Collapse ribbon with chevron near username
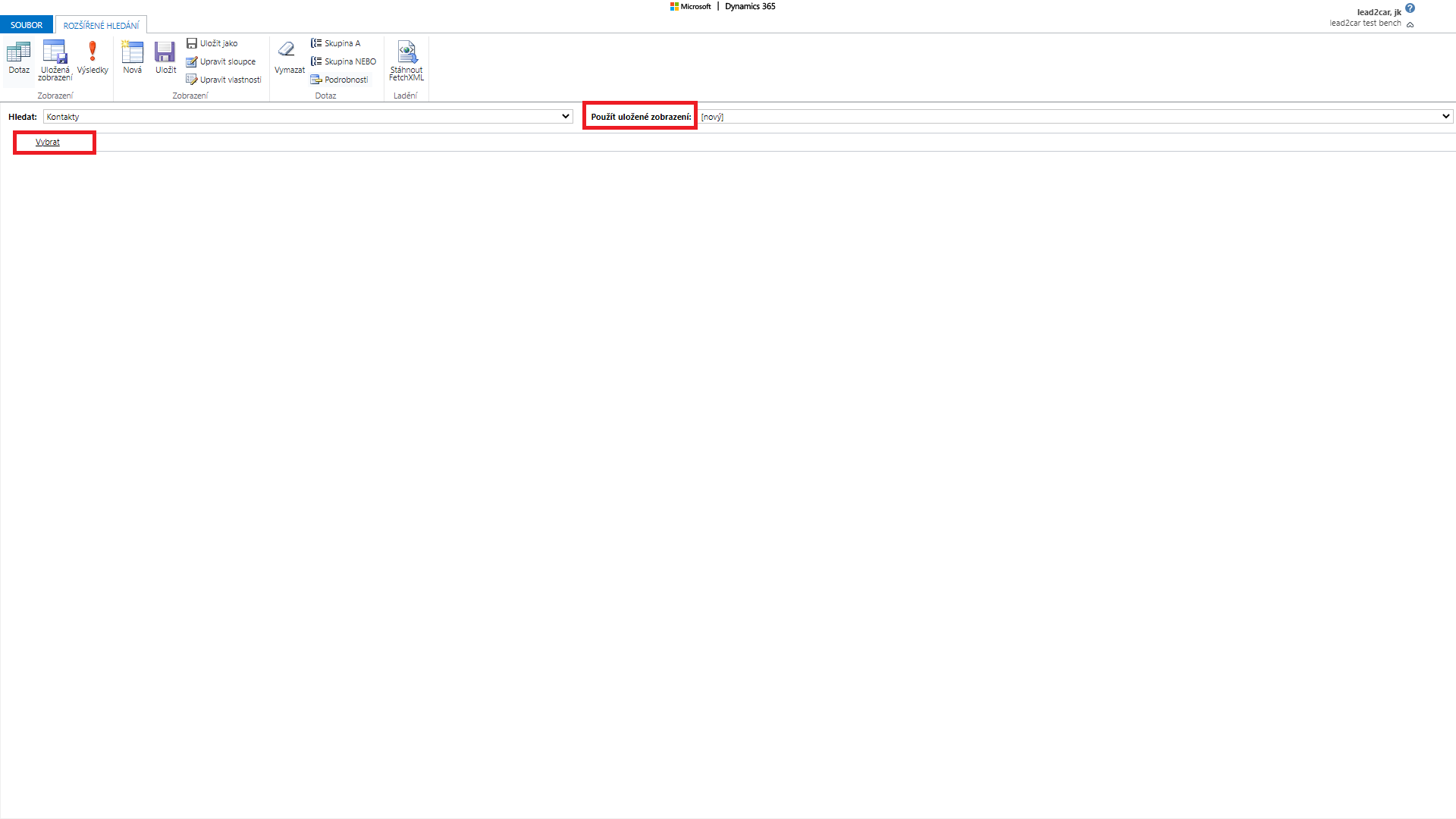Screen dimensions: 1456x819 [1410, 24]
